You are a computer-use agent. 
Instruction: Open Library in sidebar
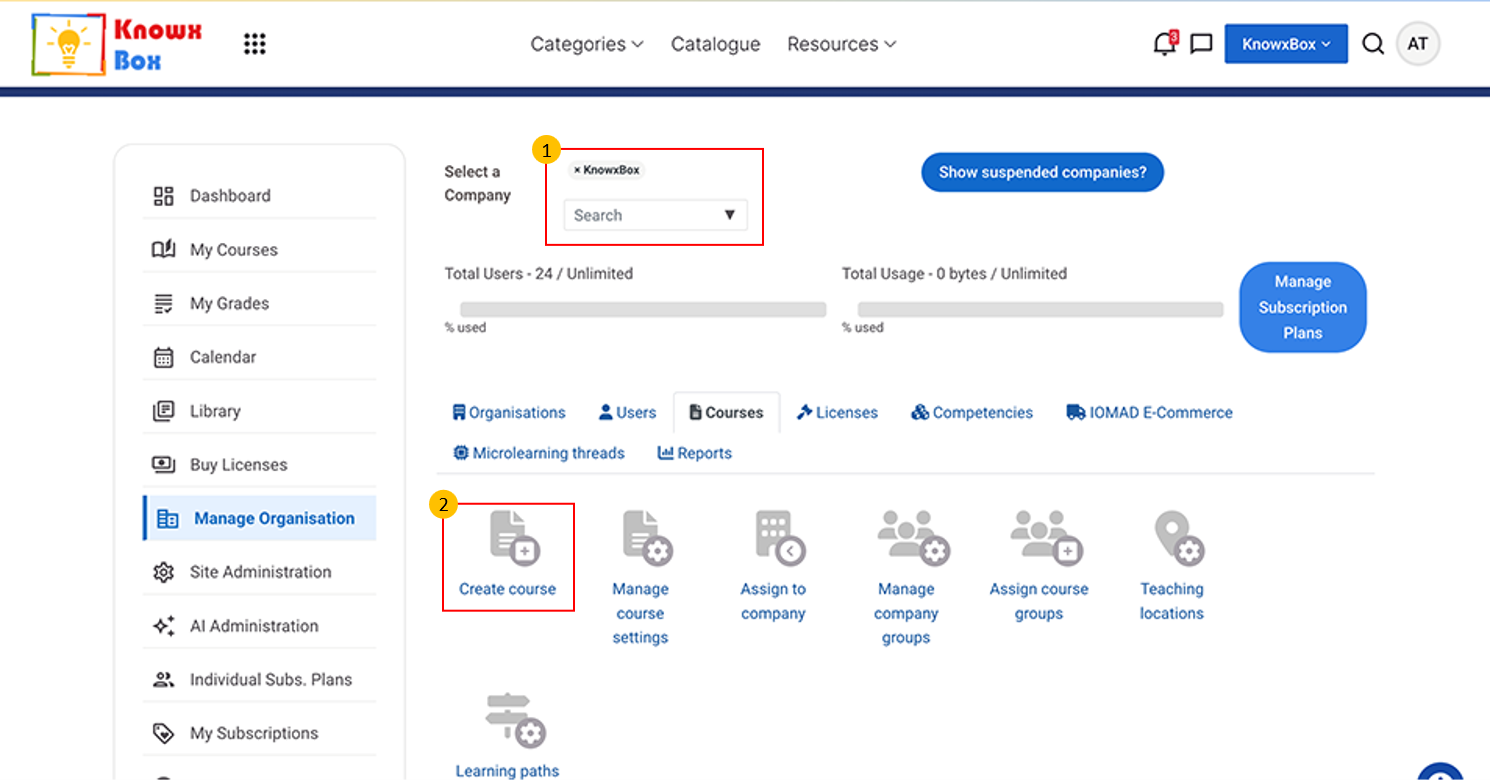tap(260, 411)
